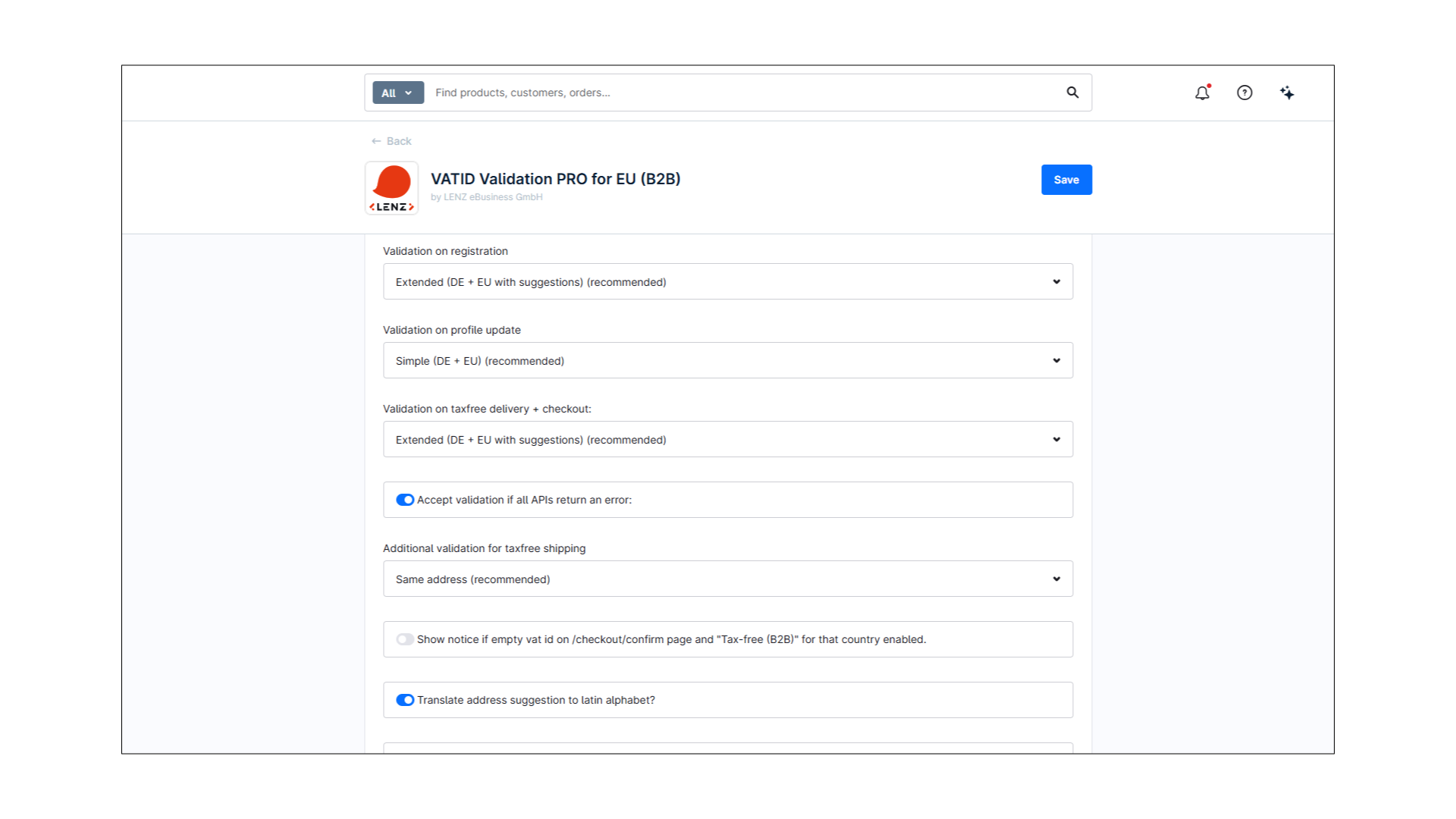
Task: Click the search magnifier icon
Action: 1072,93
